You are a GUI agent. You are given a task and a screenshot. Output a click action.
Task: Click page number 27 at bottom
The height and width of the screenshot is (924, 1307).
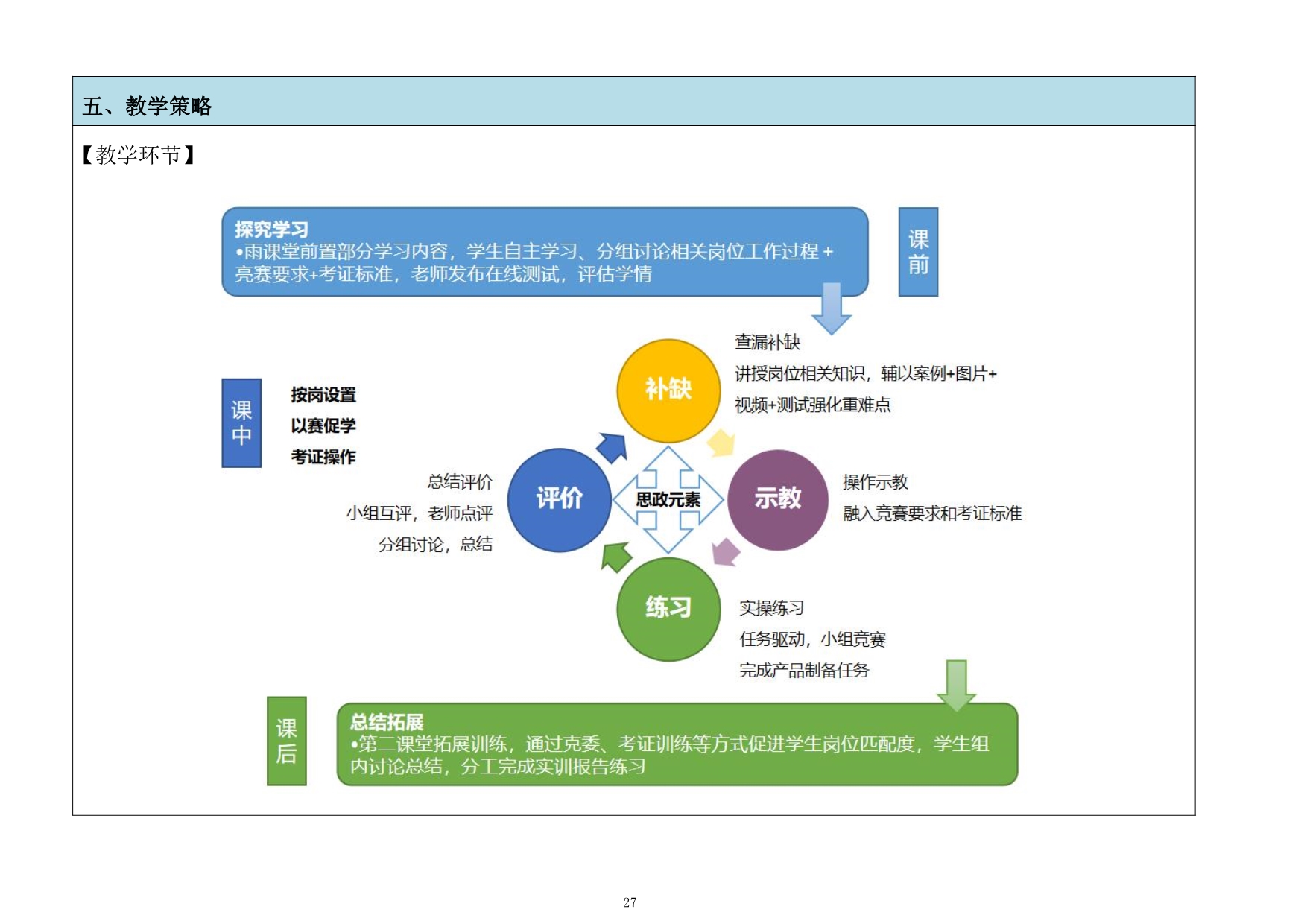point(630,902)
